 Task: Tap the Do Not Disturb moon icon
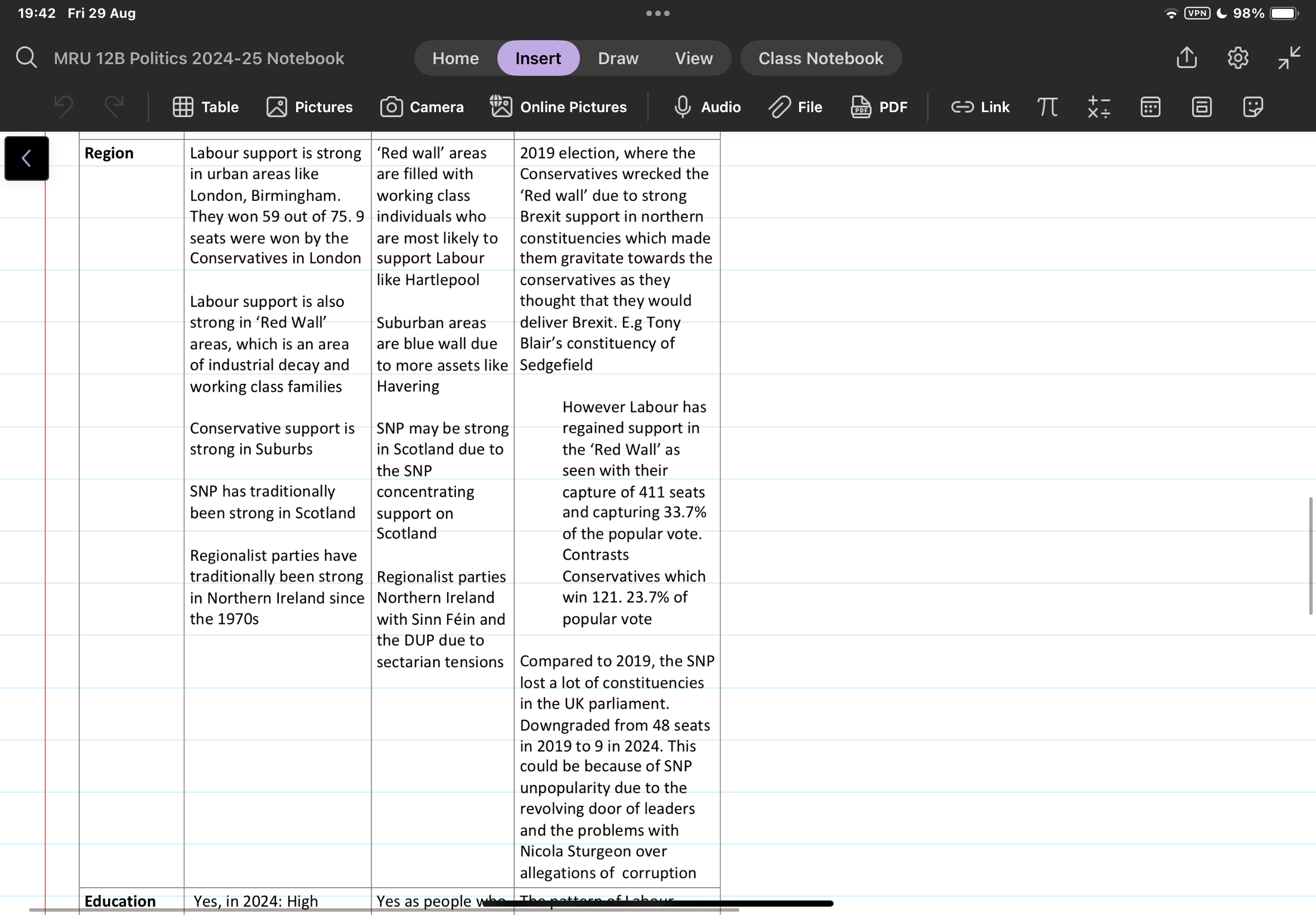1221,13
